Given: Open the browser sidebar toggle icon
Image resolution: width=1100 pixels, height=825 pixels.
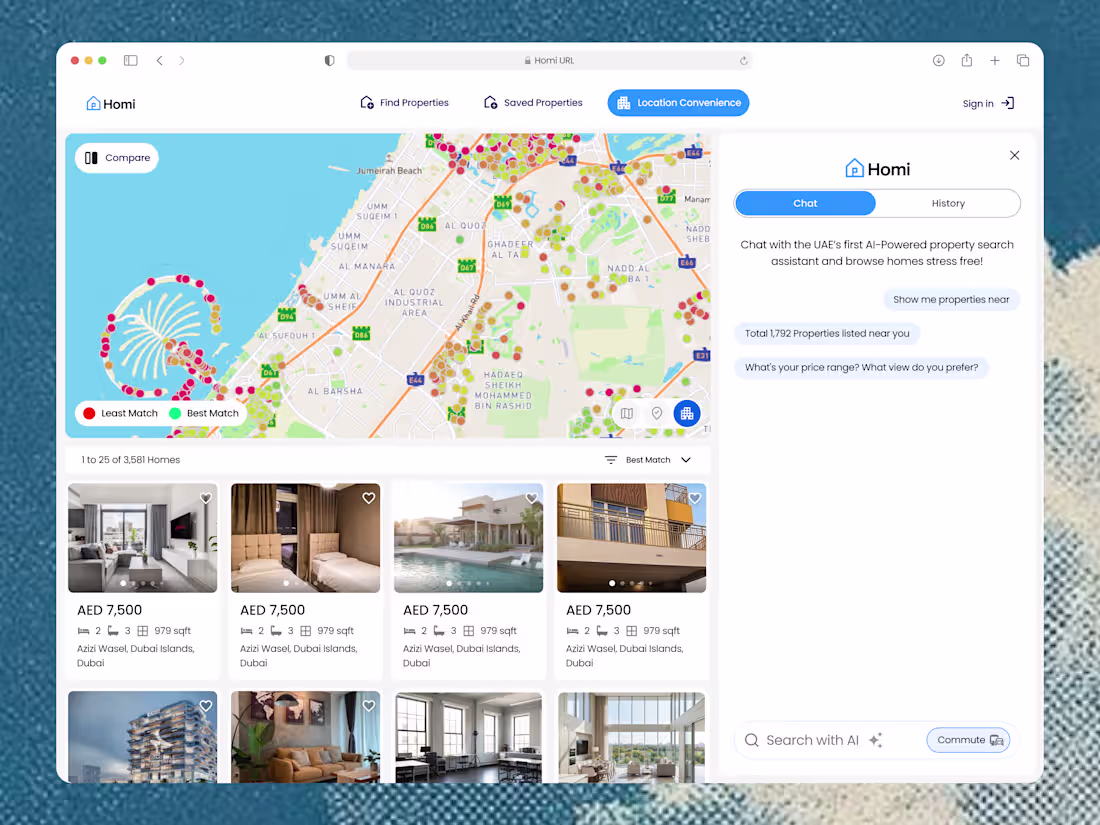Looking at the screenshot, I should 130,60.
